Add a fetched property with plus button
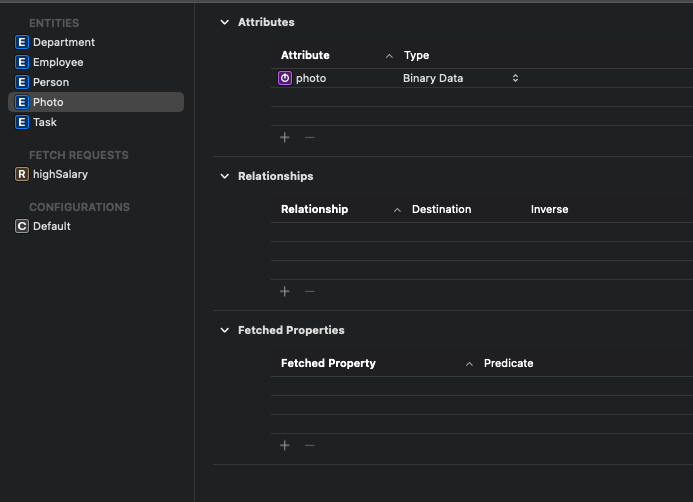This screenshot has height=502, width=693. tap(285, 445)
